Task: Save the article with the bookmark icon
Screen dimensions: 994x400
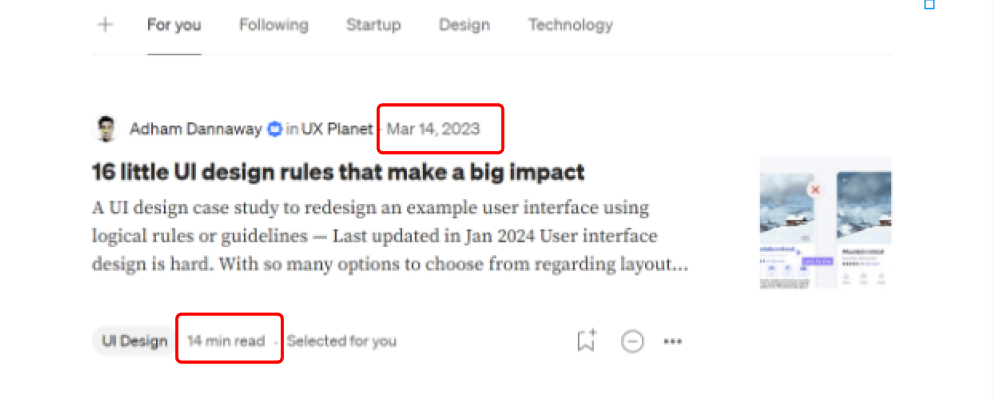Action: coord(586,340)
